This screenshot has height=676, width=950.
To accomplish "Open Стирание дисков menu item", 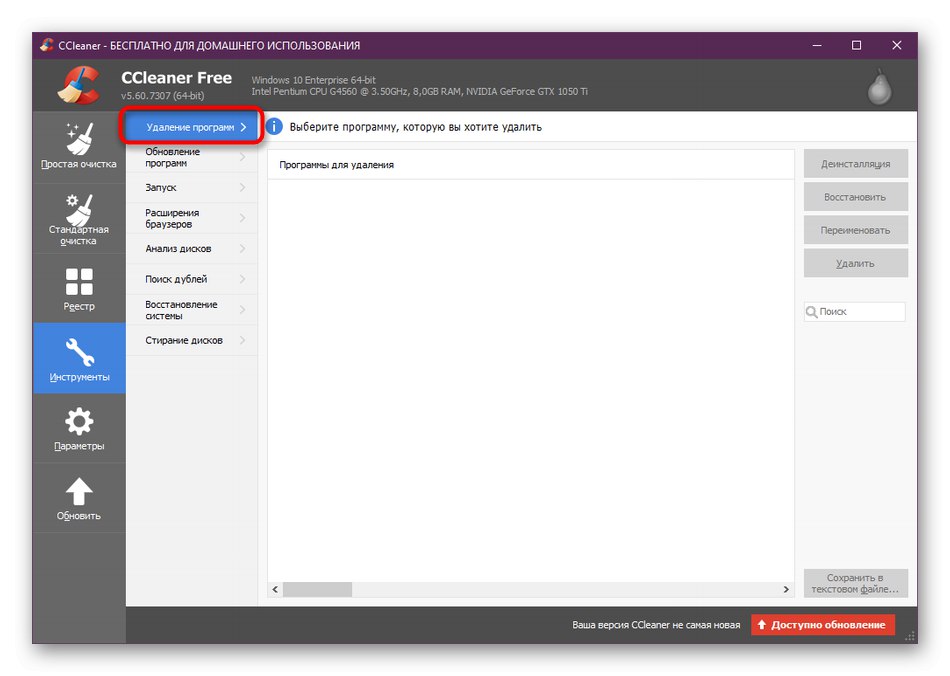I will point(191,340).
